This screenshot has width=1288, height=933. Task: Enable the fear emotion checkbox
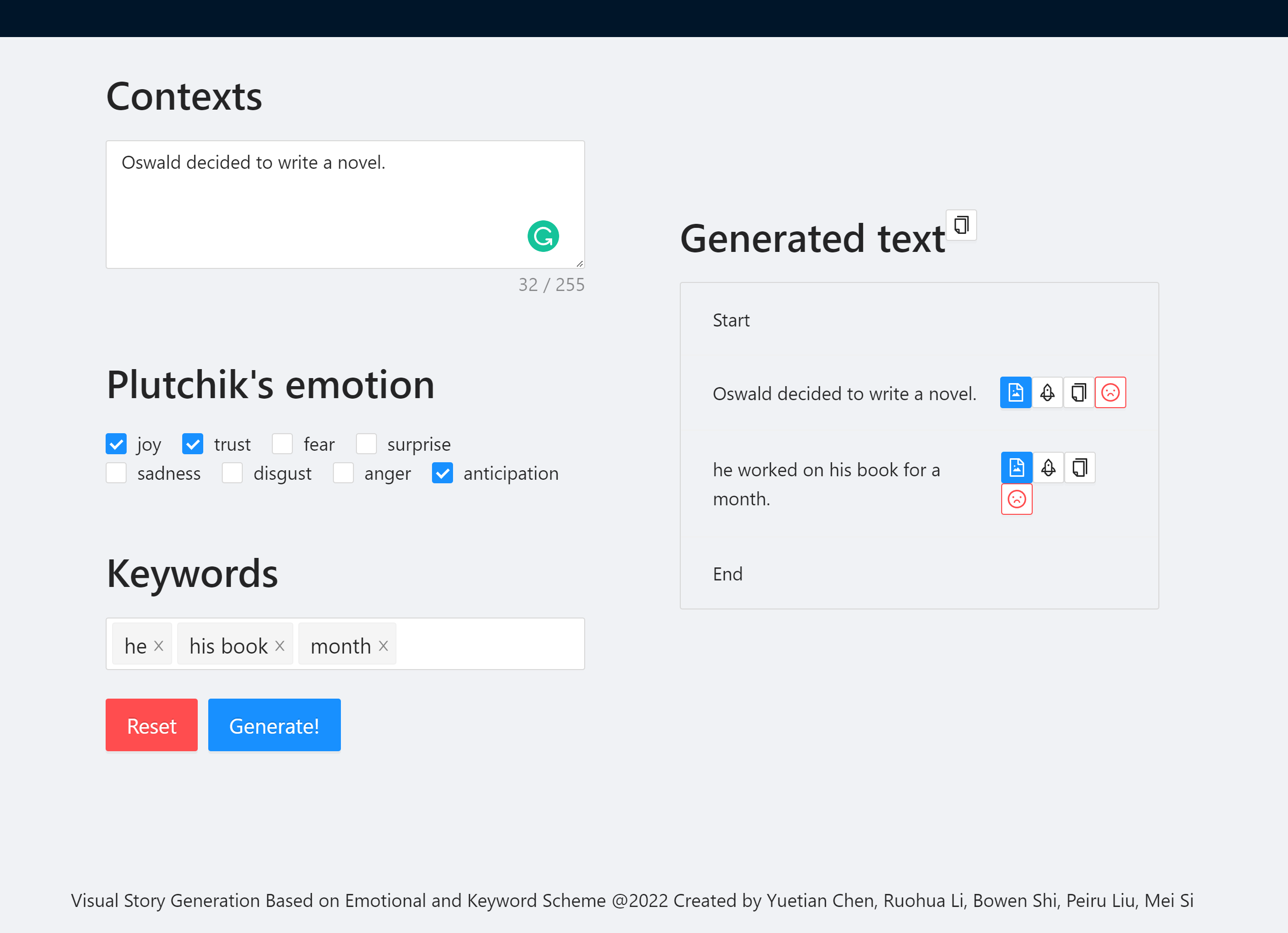282,444
